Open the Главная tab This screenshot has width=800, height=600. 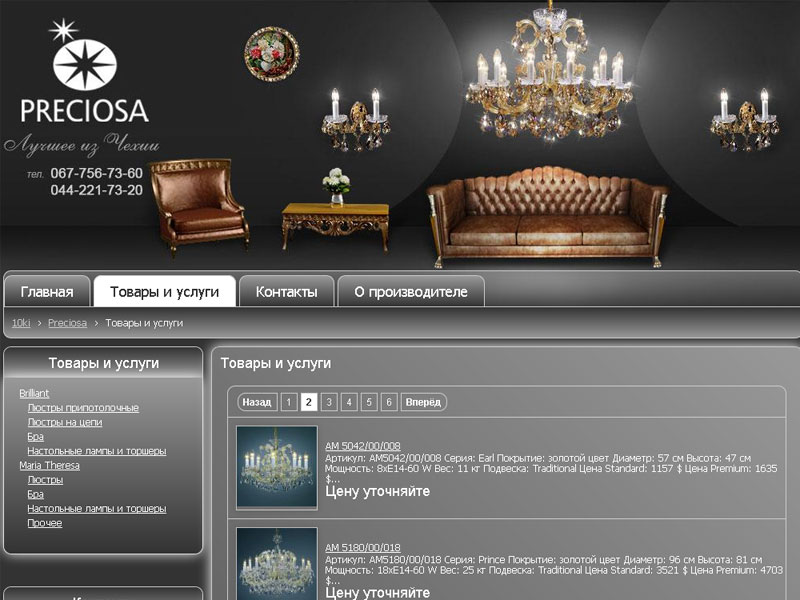tap(47, 292)
